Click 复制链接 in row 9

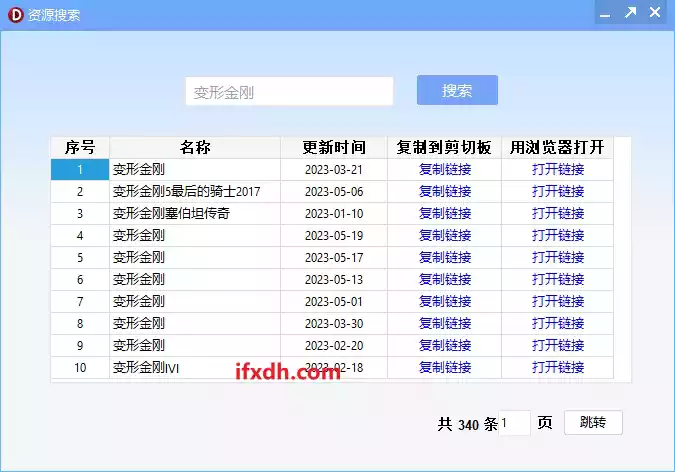tap(445, 345)
